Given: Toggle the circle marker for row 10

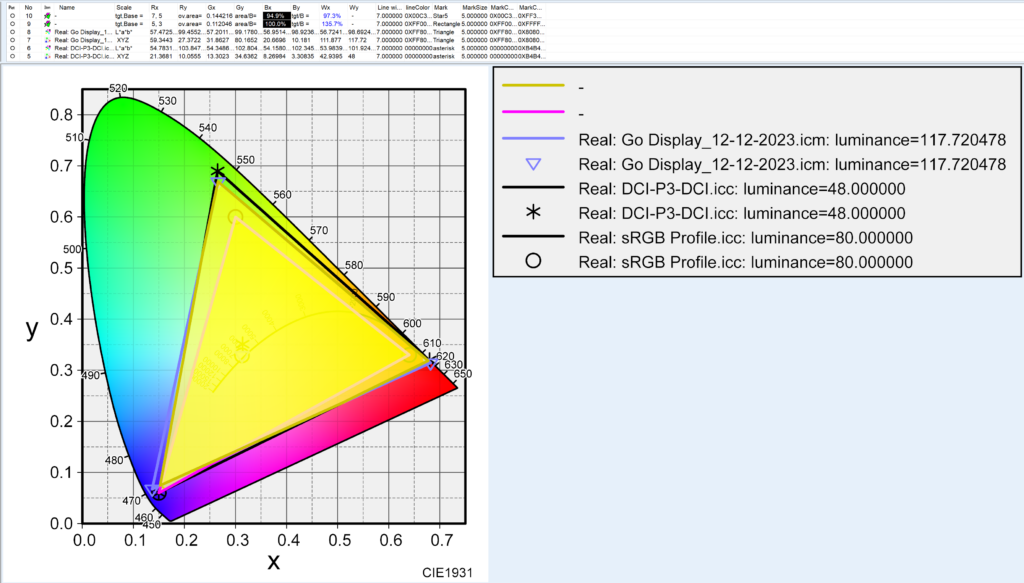Looking at the screenshot, I should point(12,16).
